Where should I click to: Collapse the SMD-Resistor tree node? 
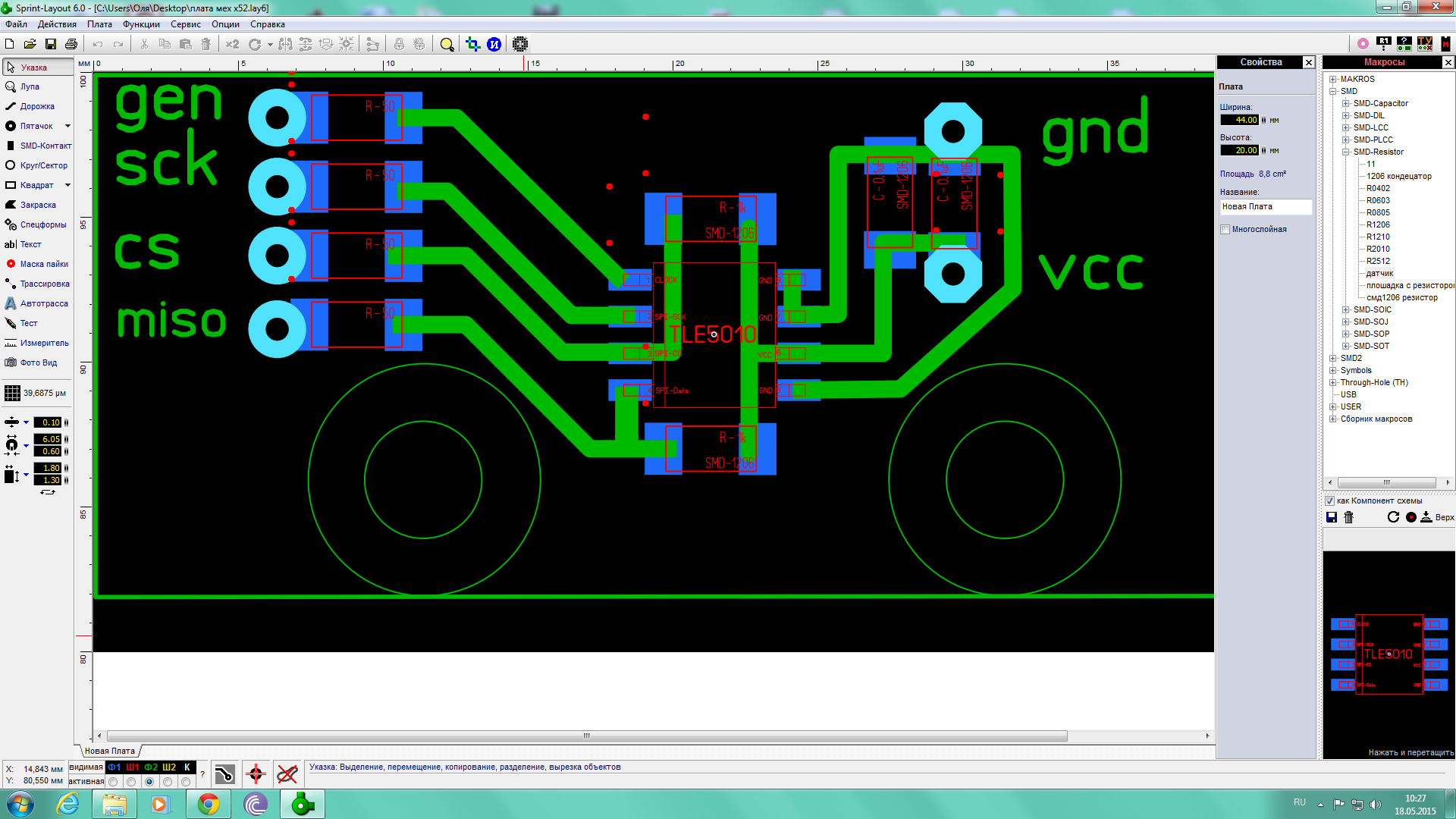[1345, 152]
